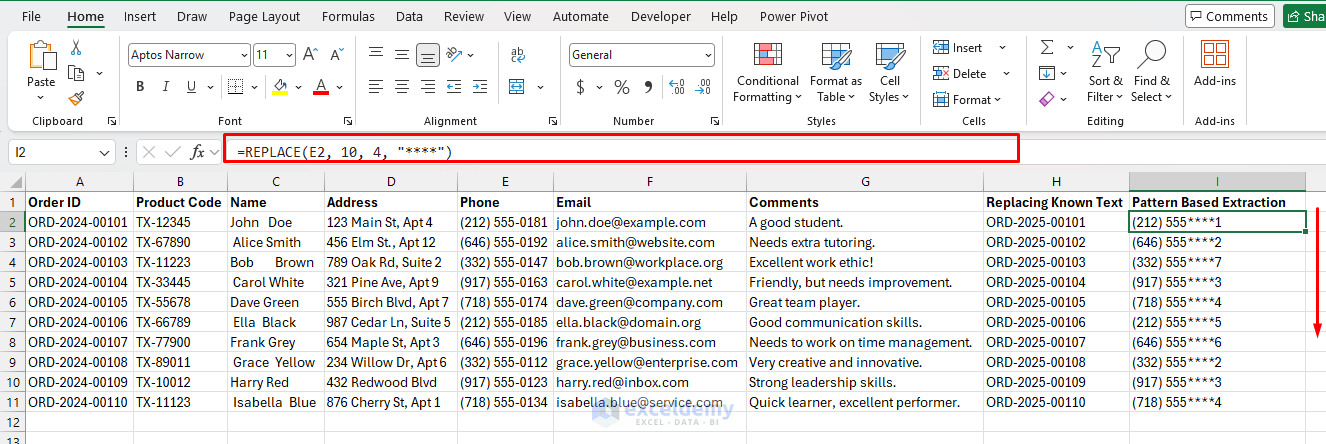
Task: Switch to the Power Pivot tab
Action: coord(793,16)
